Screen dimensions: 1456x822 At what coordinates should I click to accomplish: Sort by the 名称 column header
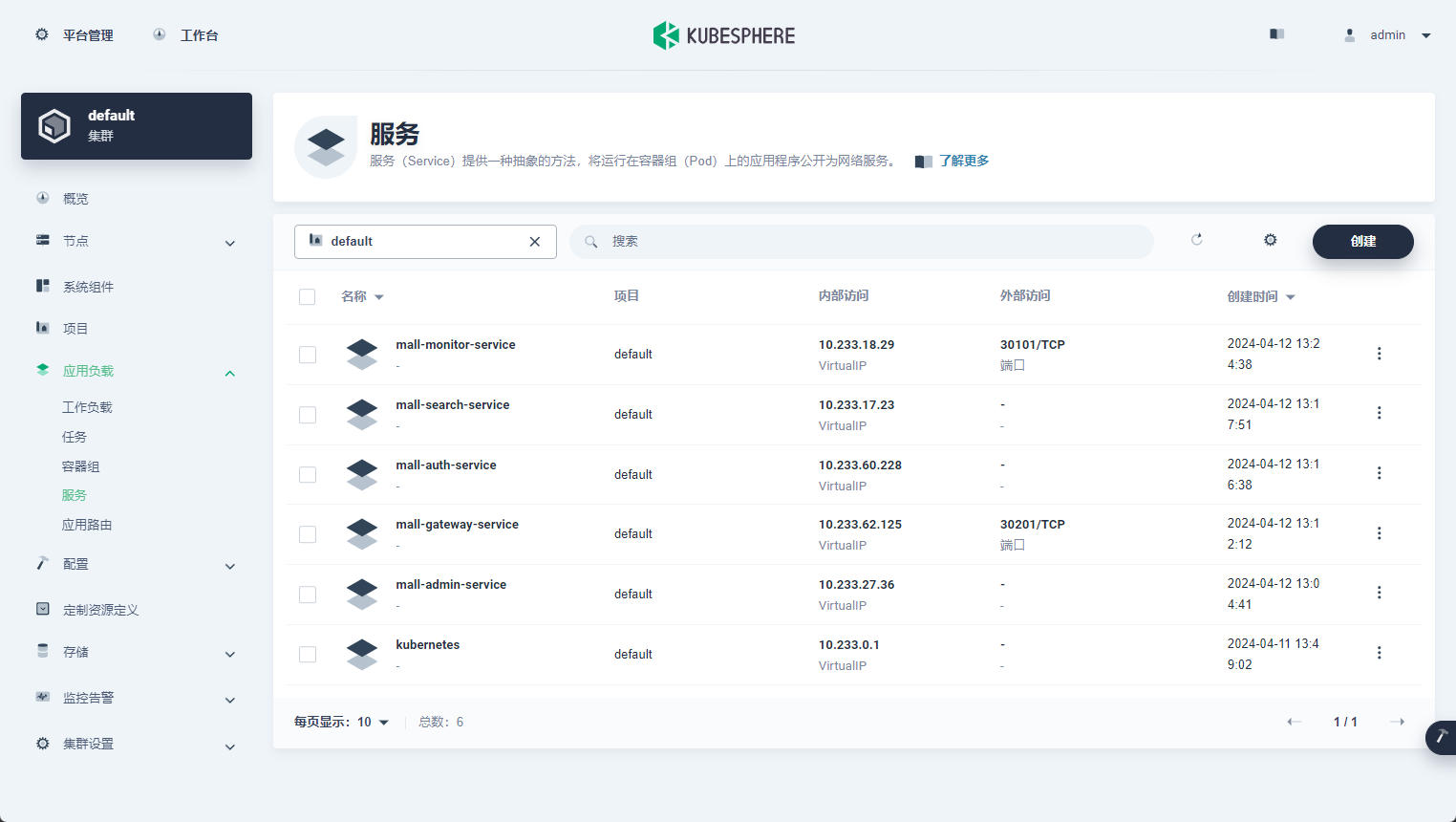(x=362, y=296)
